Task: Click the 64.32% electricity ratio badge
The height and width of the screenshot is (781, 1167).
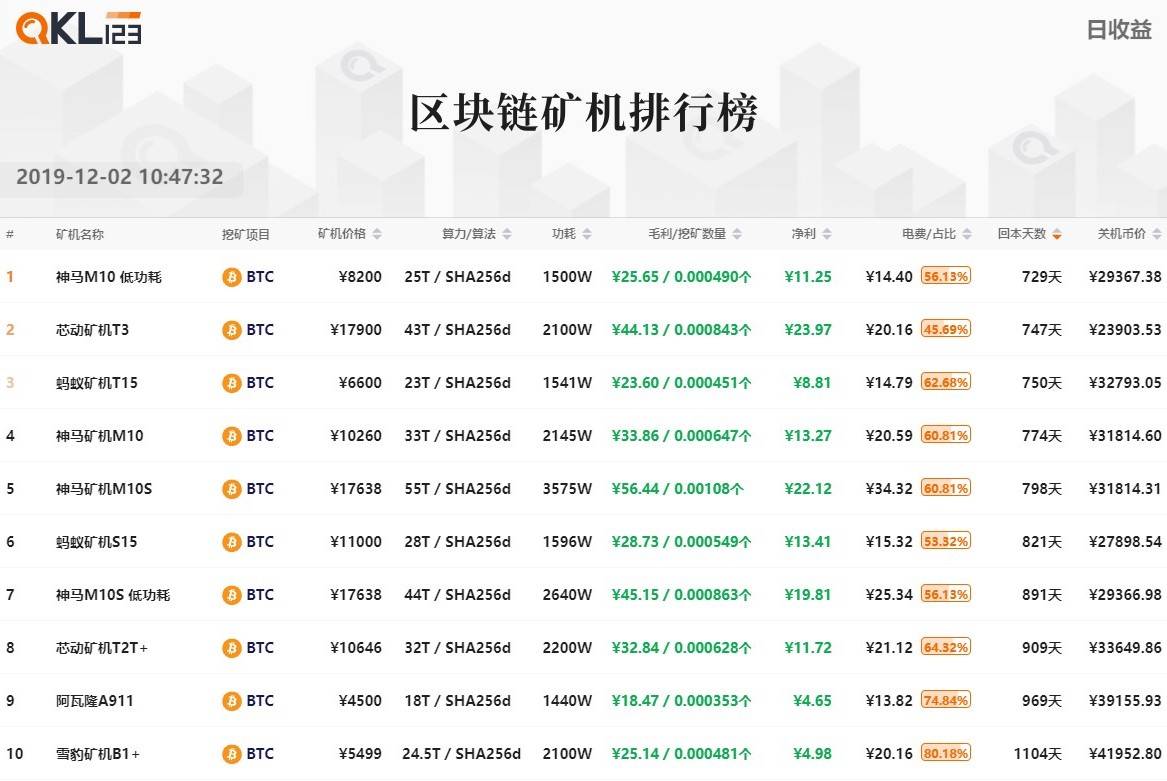Action: point(945,647)
